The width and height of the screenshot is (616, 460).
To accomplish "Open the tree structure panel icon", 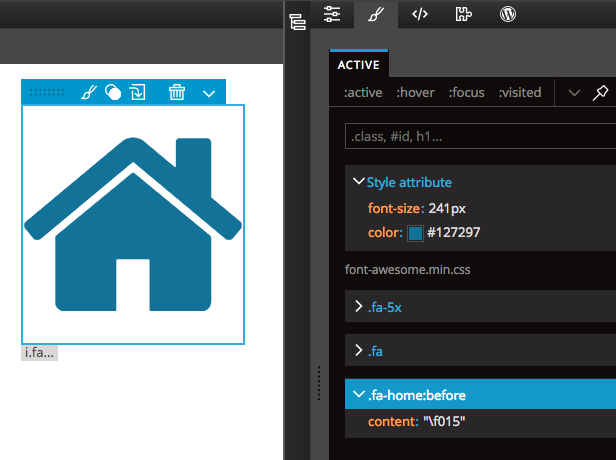I will pos(297,22).
